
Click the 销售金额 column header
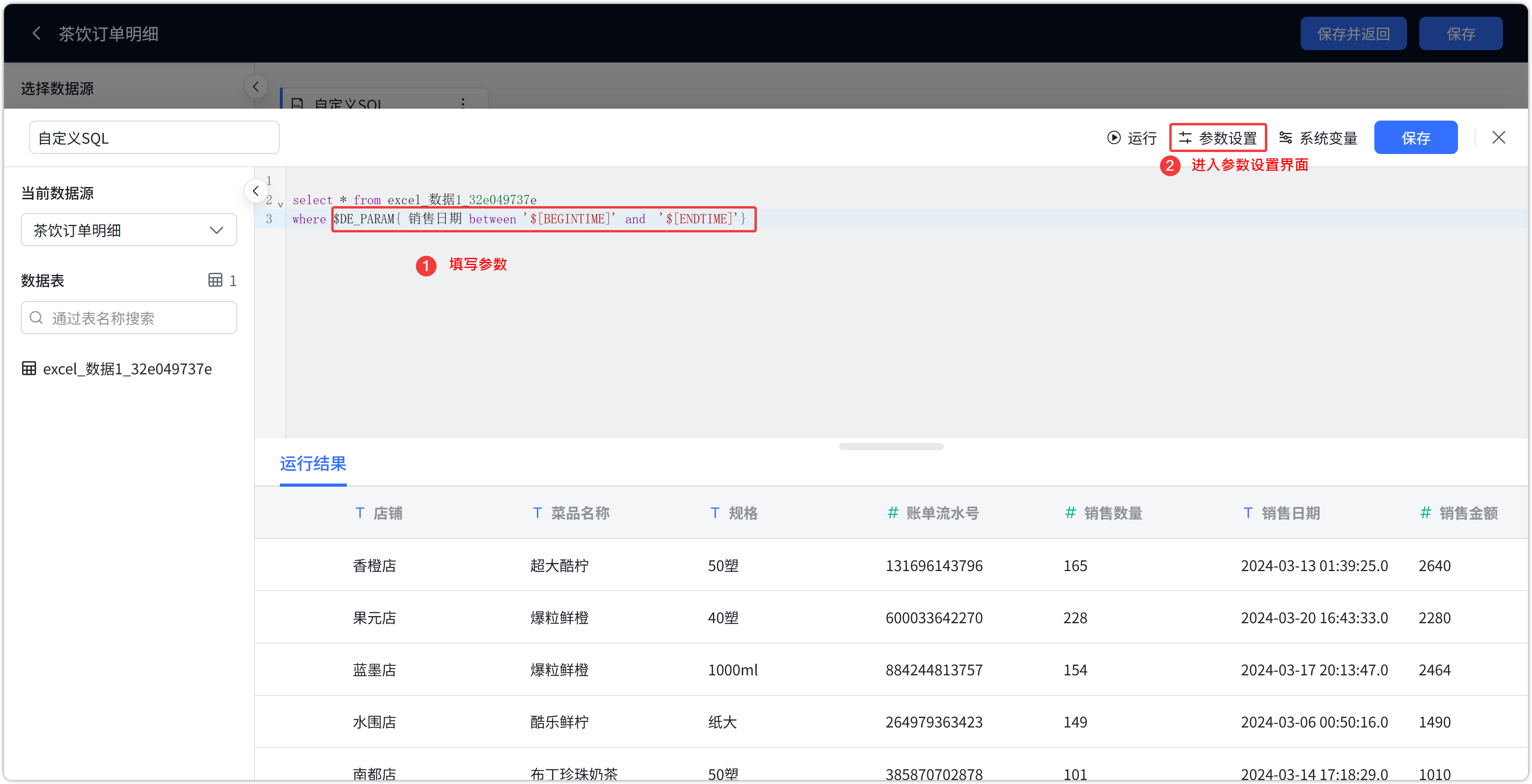coord(1468,512)
